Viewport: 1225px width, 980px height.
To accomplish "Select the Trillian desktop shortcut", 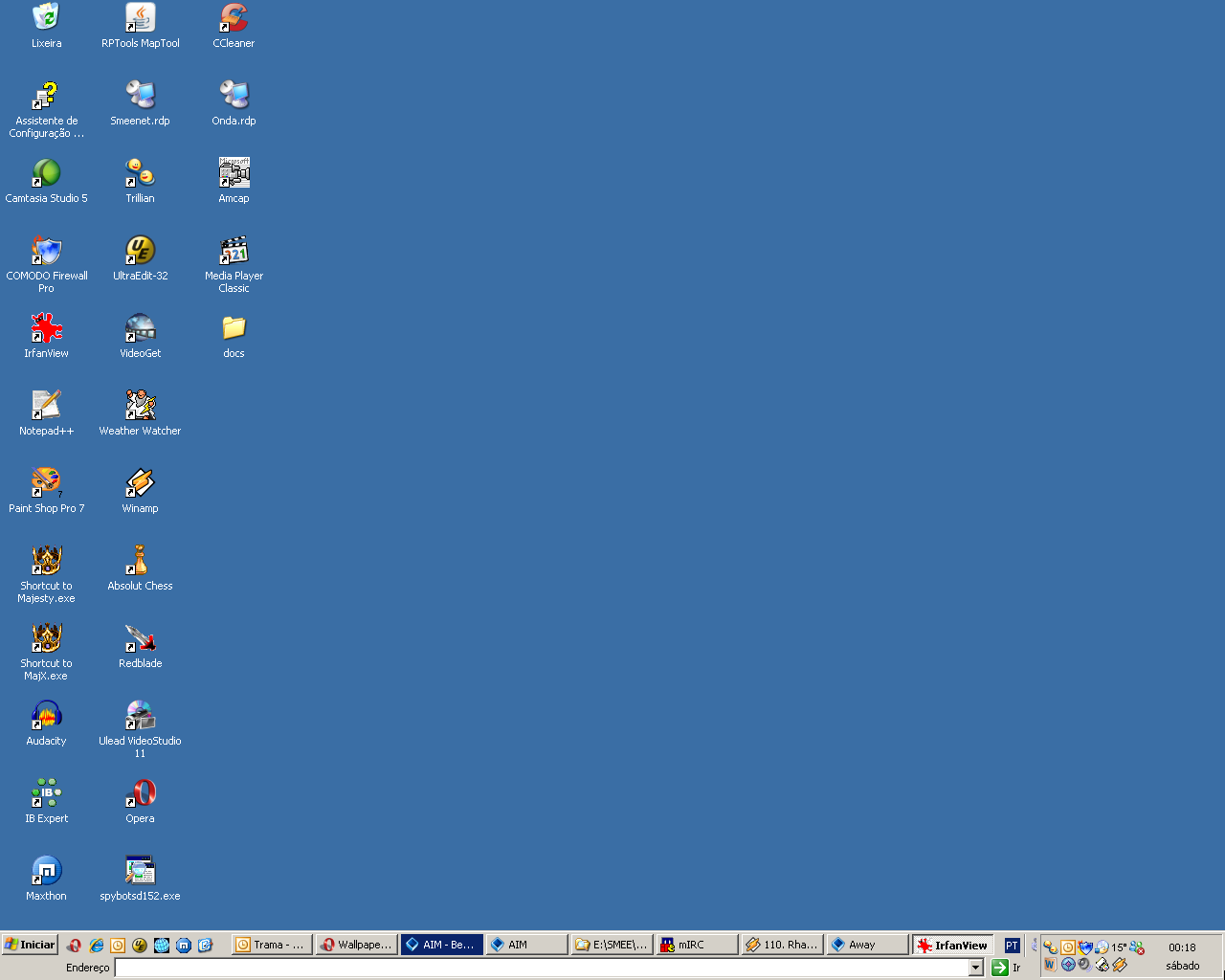I will [140, 180].
